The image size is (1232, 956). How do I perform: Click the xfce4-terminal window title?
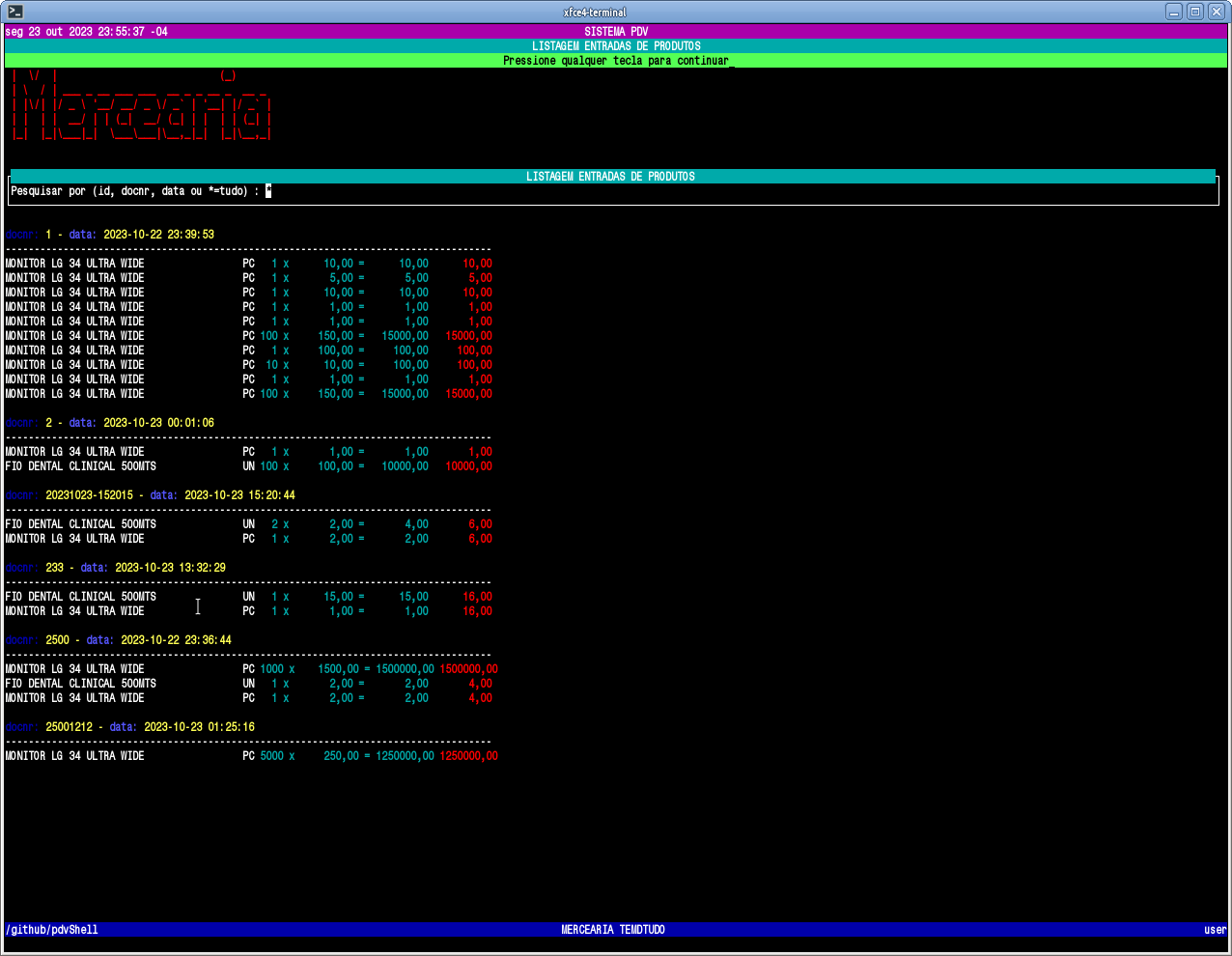595,13
